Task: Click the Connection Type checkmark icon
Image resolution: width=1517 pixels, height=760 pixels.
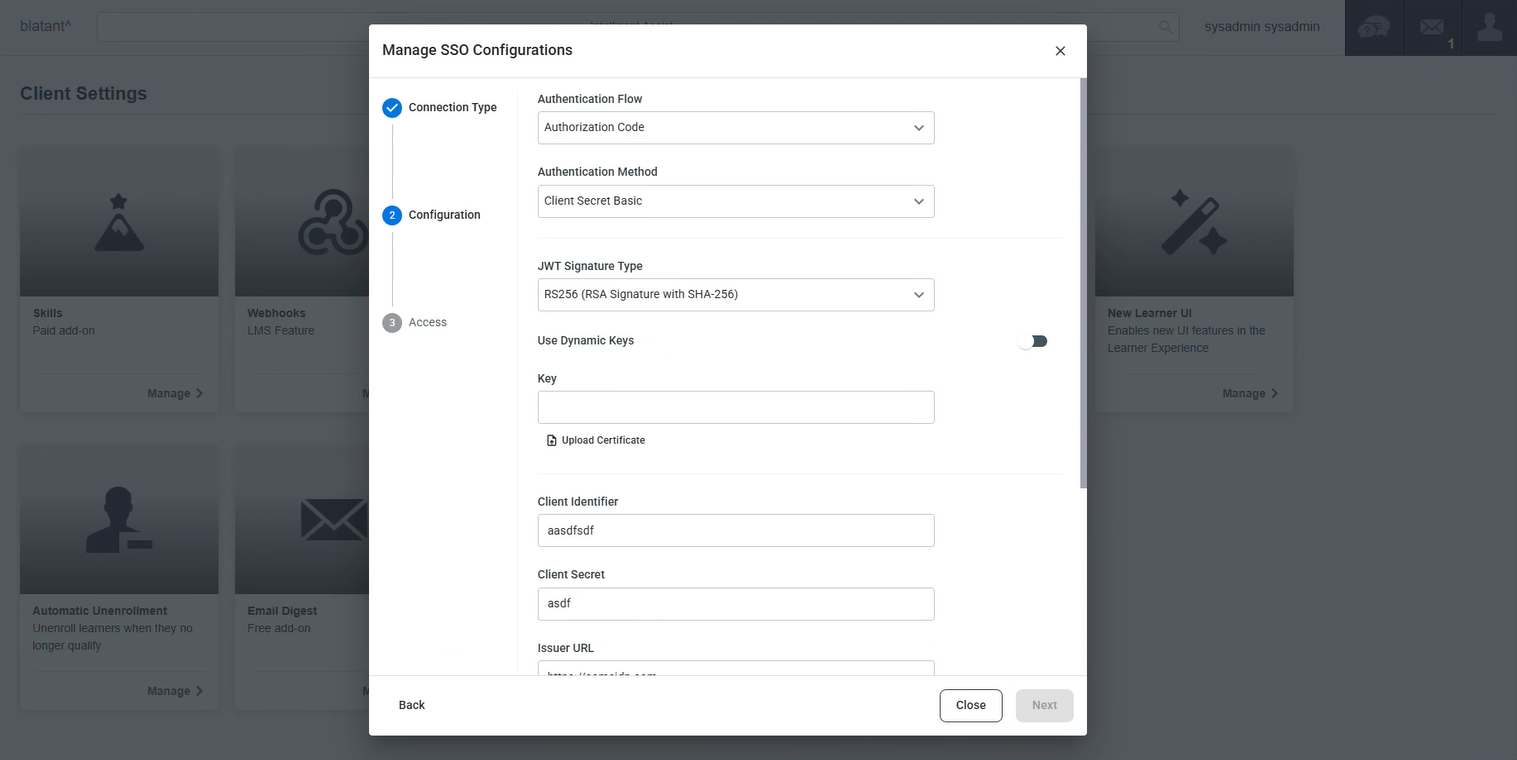Action: coord(392,108)
